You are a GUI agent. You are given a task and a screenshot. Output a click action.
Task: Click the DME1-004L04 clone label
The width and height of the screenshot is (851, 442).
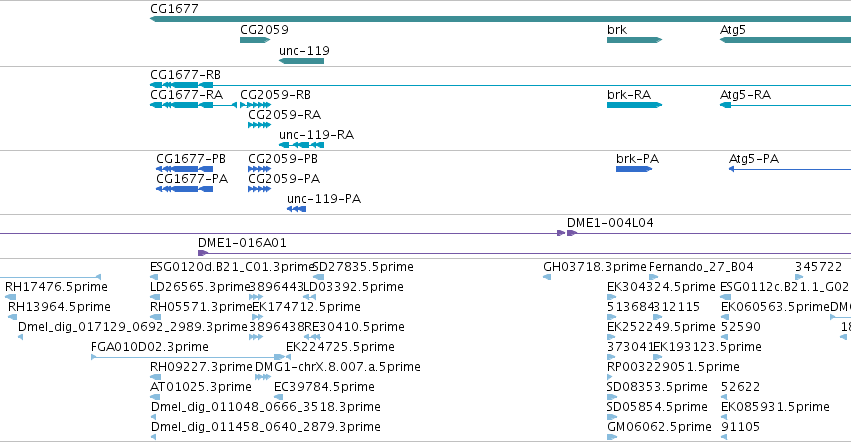click(610, 223)
